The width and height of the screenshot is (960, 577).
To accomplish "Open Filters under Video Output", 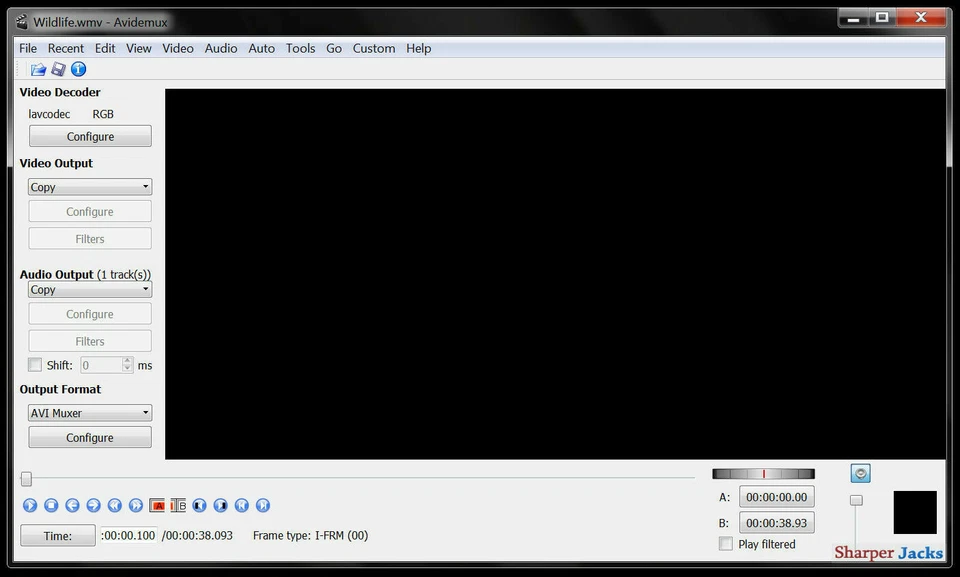I will (89, 238).
